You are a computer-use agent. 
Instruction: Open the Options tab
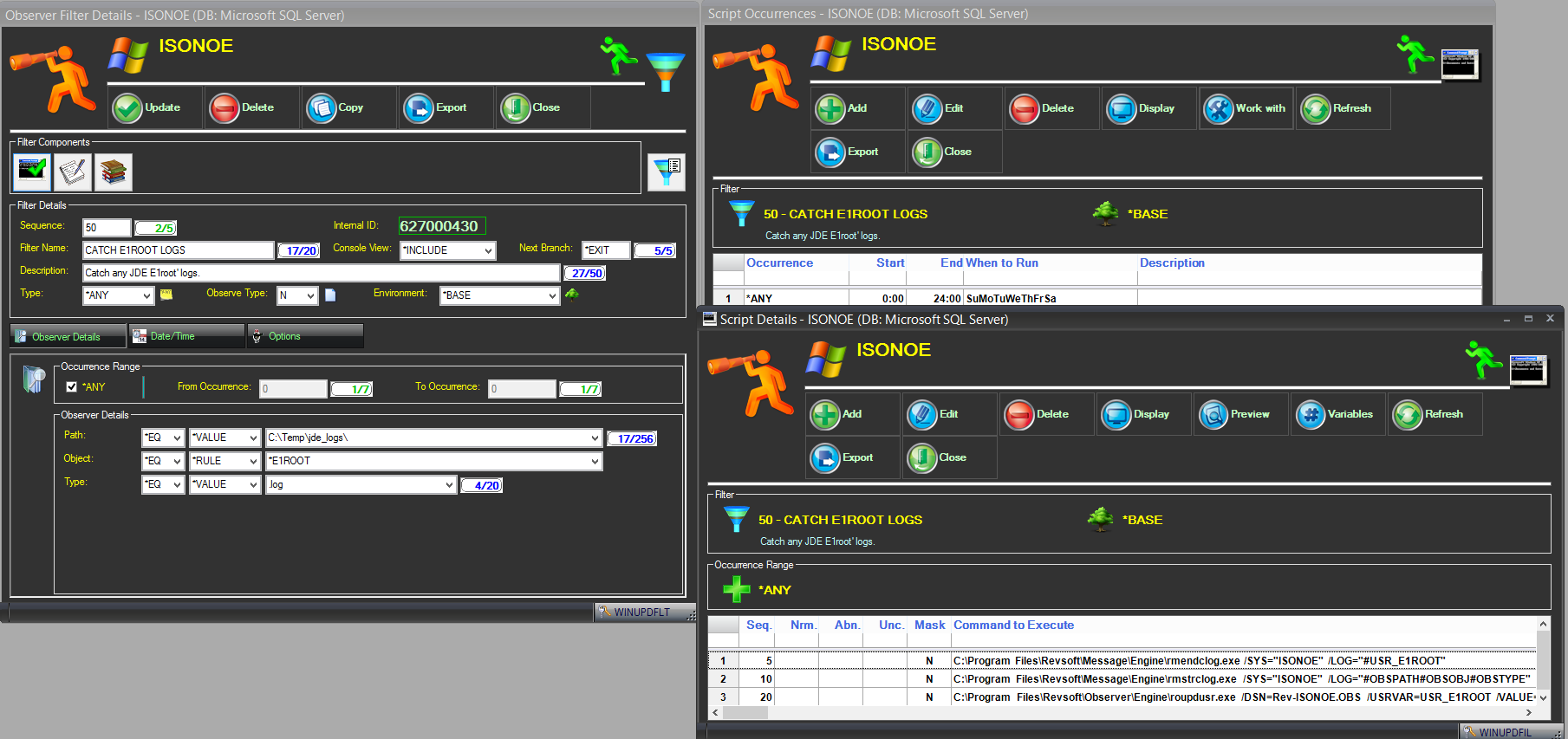point(305,336)
